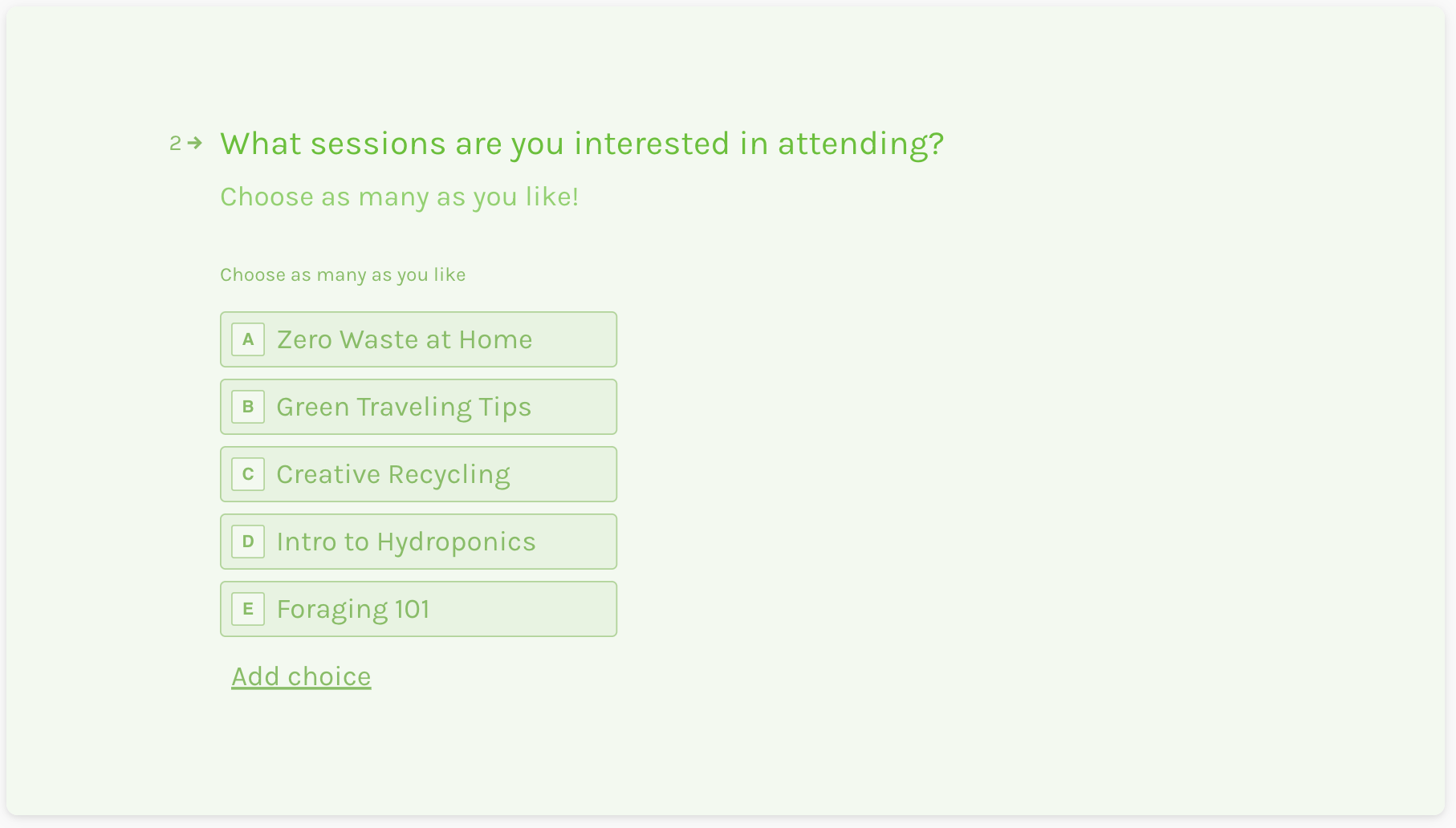
Task: Click the Zero Waste at Home label text
Action: click(405, 339)
